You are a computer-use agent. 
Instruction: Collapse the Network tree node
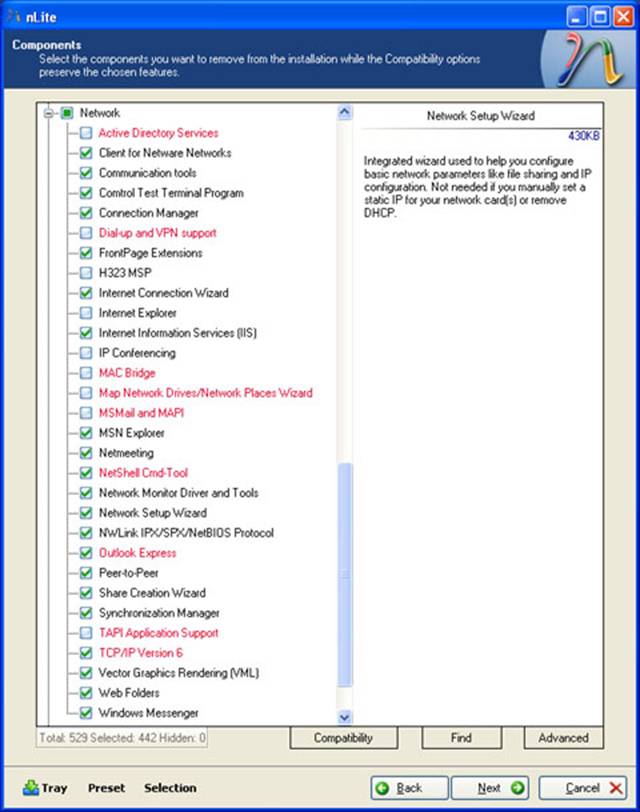[48, 113]
